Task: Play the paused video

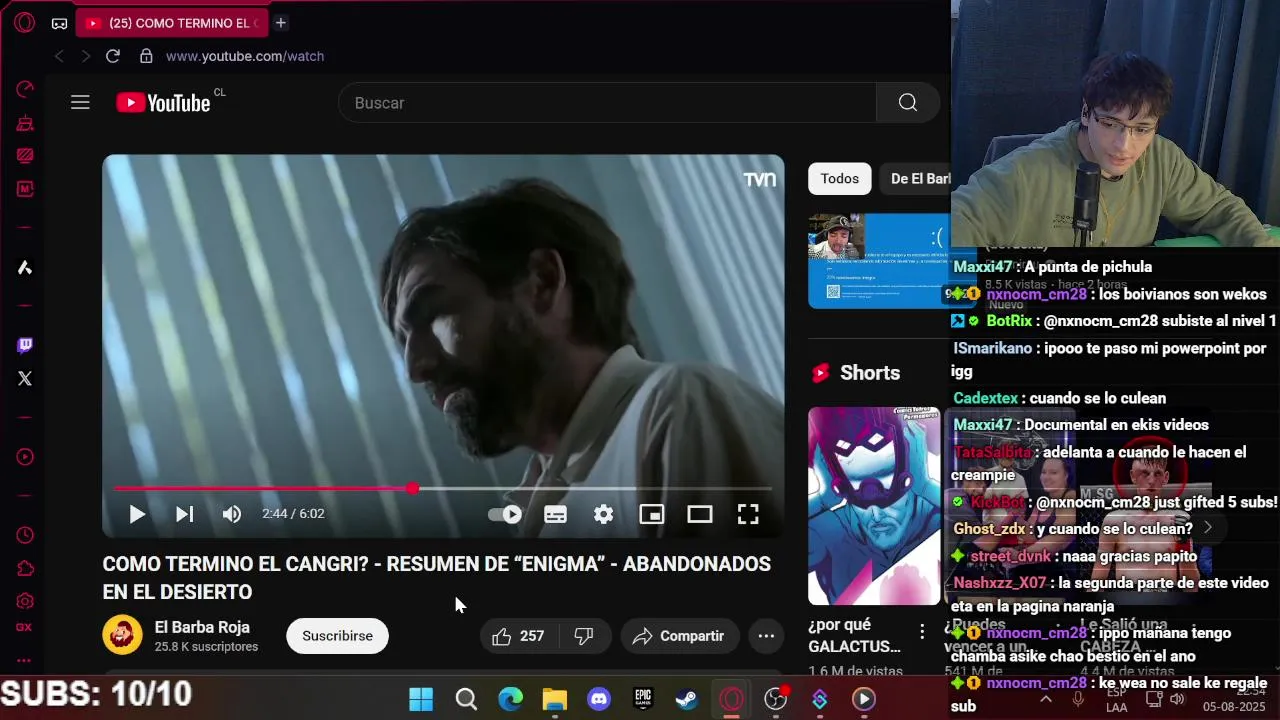Action: pos(137,514)
